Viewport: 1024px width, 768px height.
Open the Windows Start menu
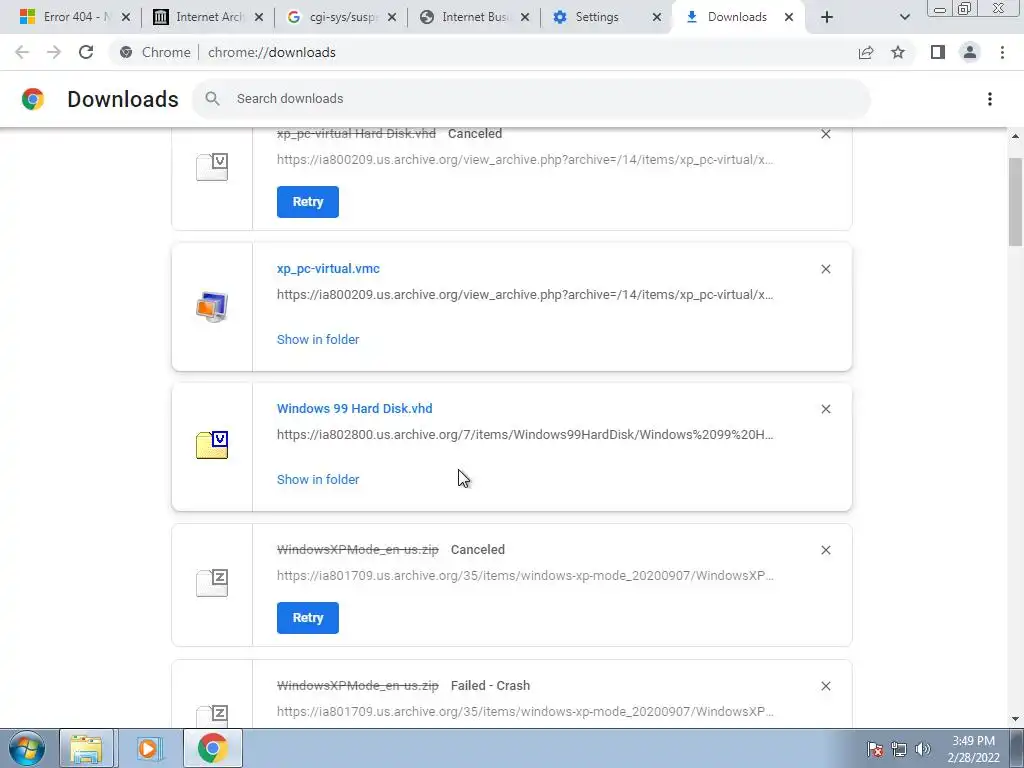26,748
